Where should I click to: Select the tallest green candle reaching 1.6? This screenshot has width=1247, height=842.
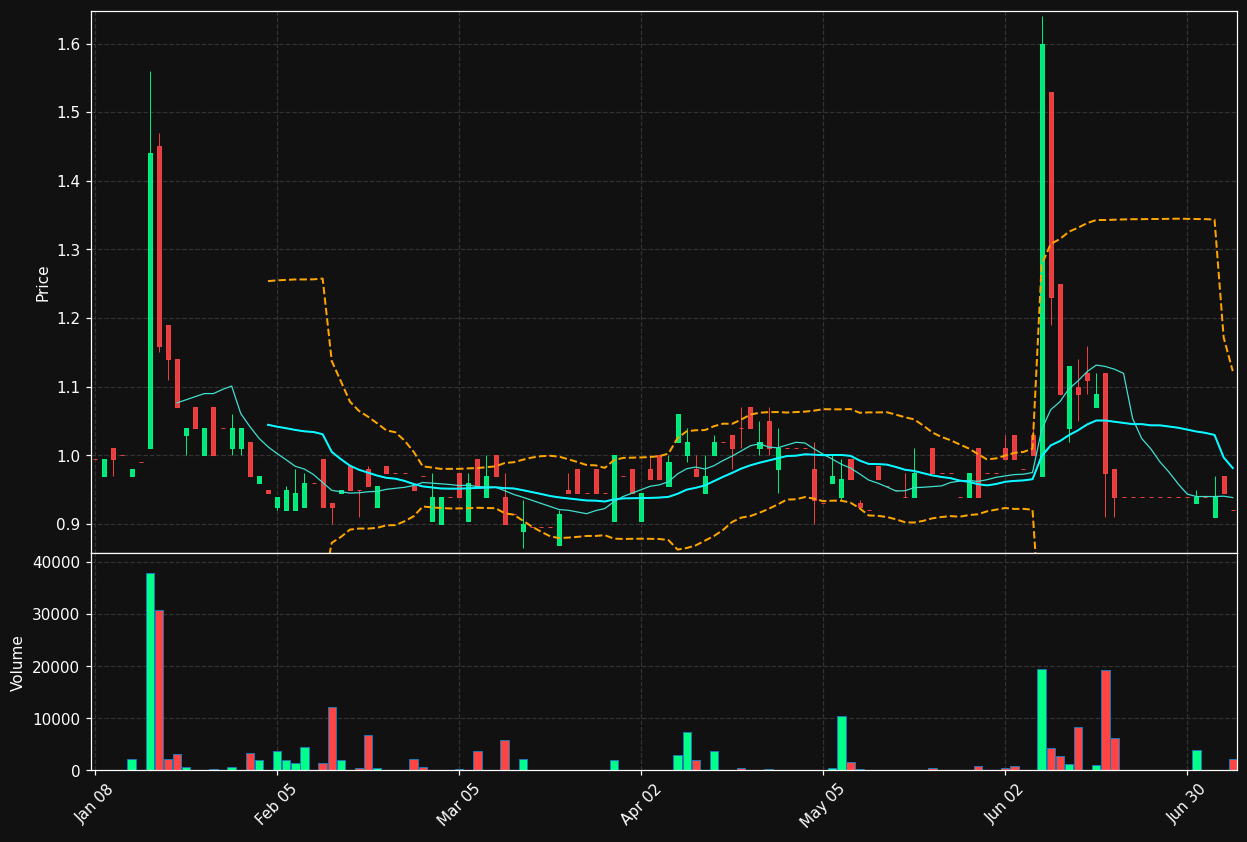pos(1042,260)
